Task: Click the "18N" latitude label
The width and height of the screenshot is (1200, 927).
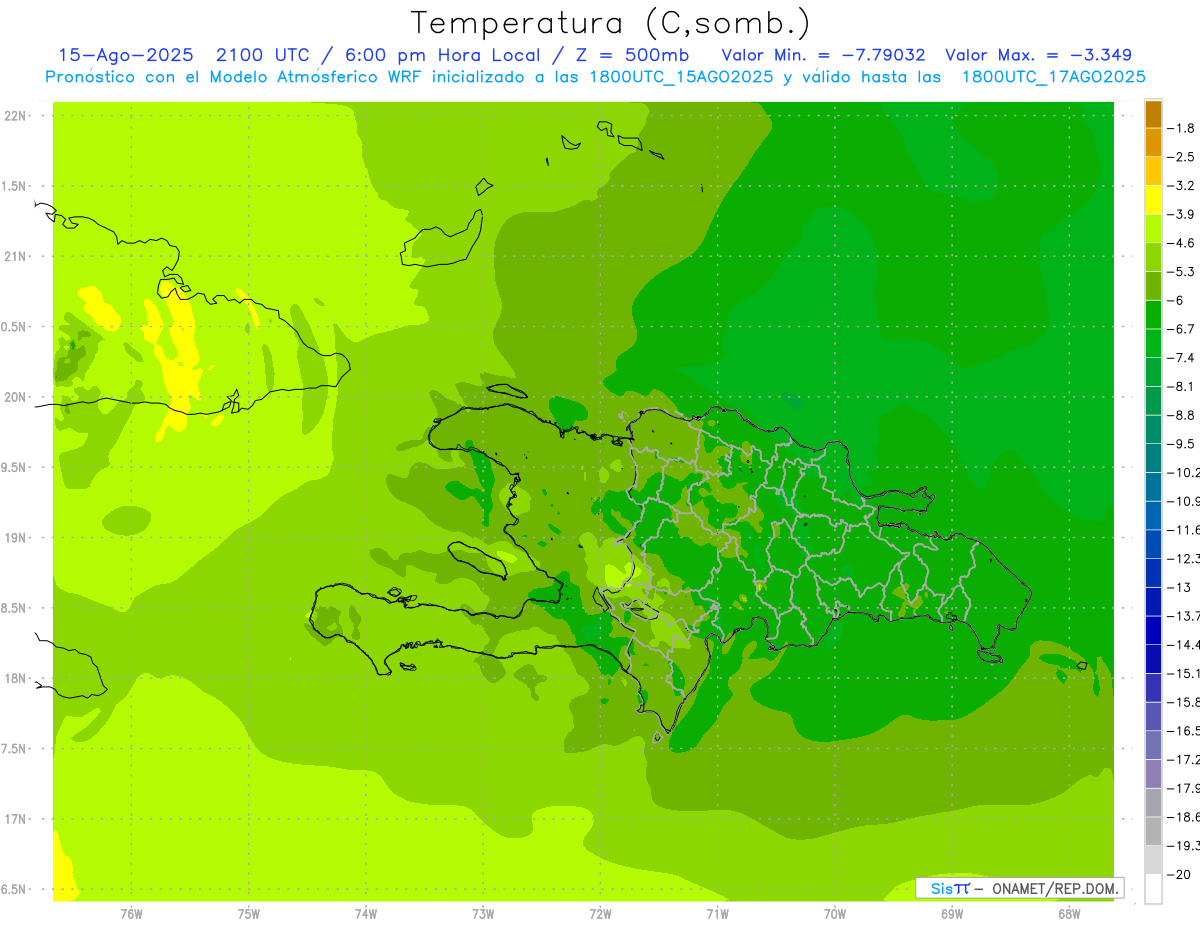Action: tap(15, 678)
